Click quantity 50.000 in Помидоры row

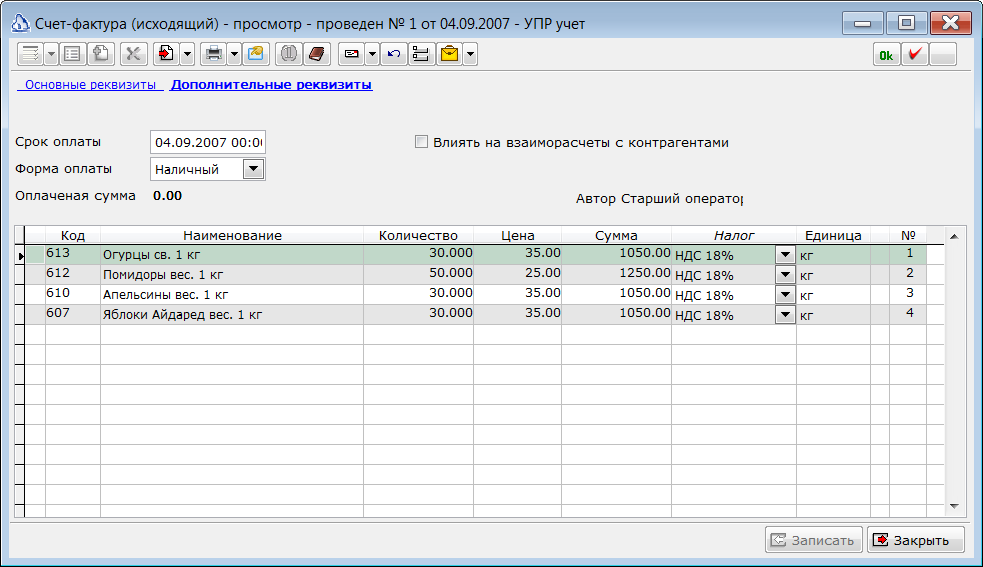[x=418, y=274]
